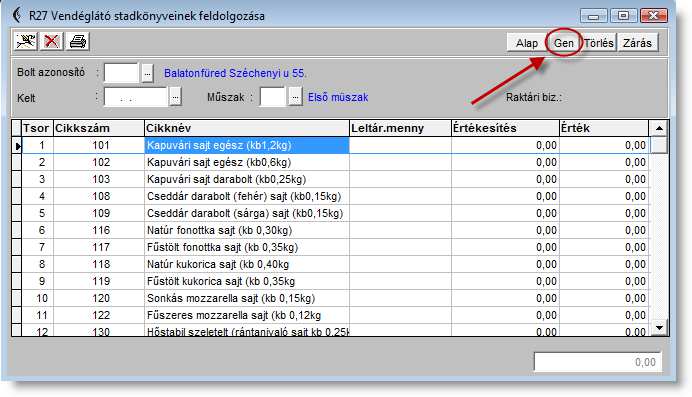Click the vertical scrollbar thumb
The height and width of the screenshot is (397, 692).
[659, 145]
